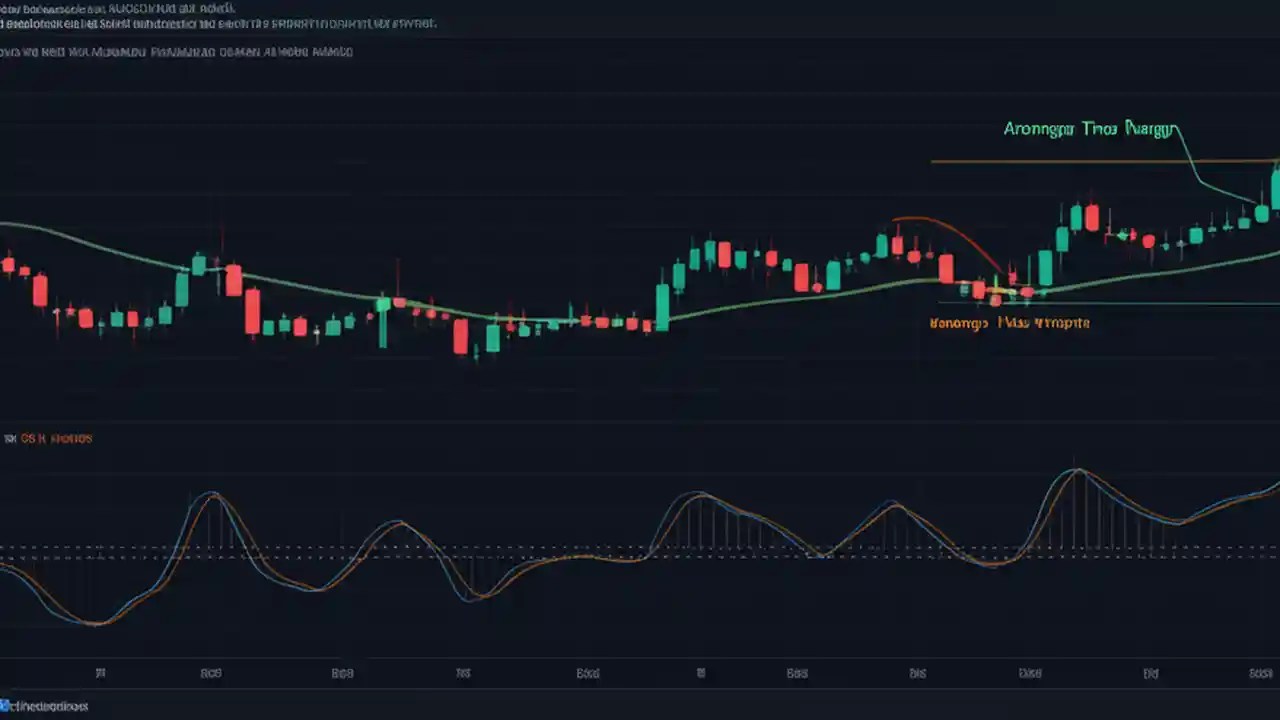Screen dimensions: 1280x720
Task: Click the dotted threshold level line in the oscillator panel
Action: [400, 548]
